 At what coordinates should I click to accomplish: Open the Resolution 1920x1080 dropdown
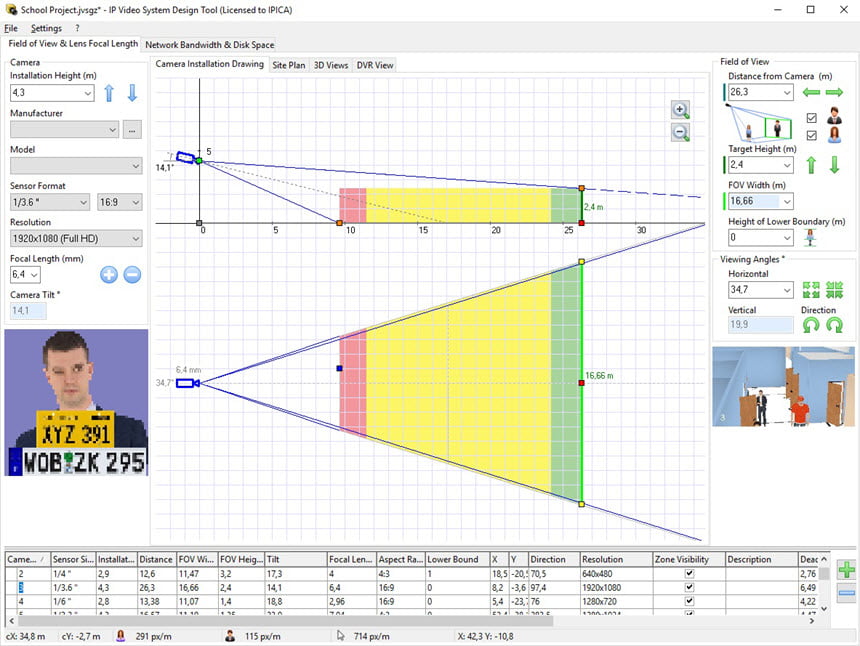(x=135, y=239)
